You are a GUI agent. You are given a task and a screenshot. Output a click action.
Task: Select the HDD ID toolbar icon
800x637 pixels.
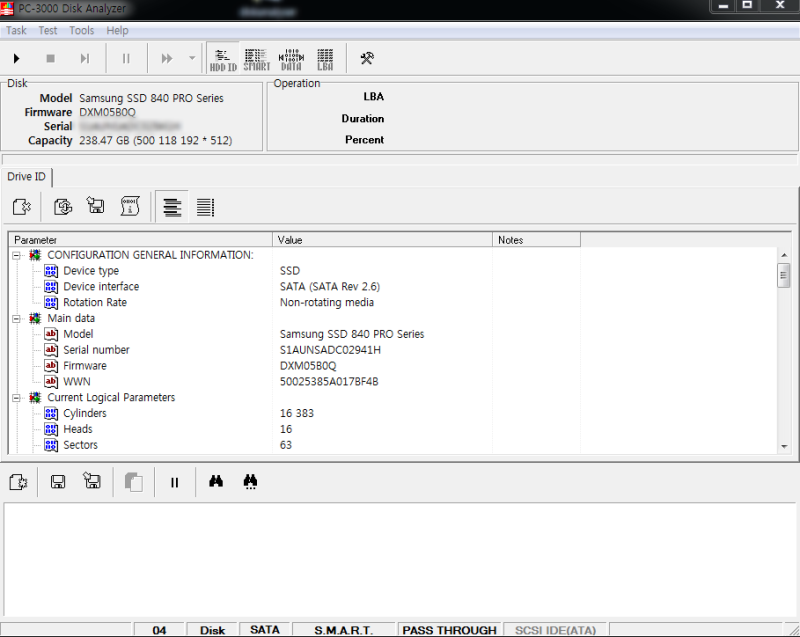tap(223, 60)
